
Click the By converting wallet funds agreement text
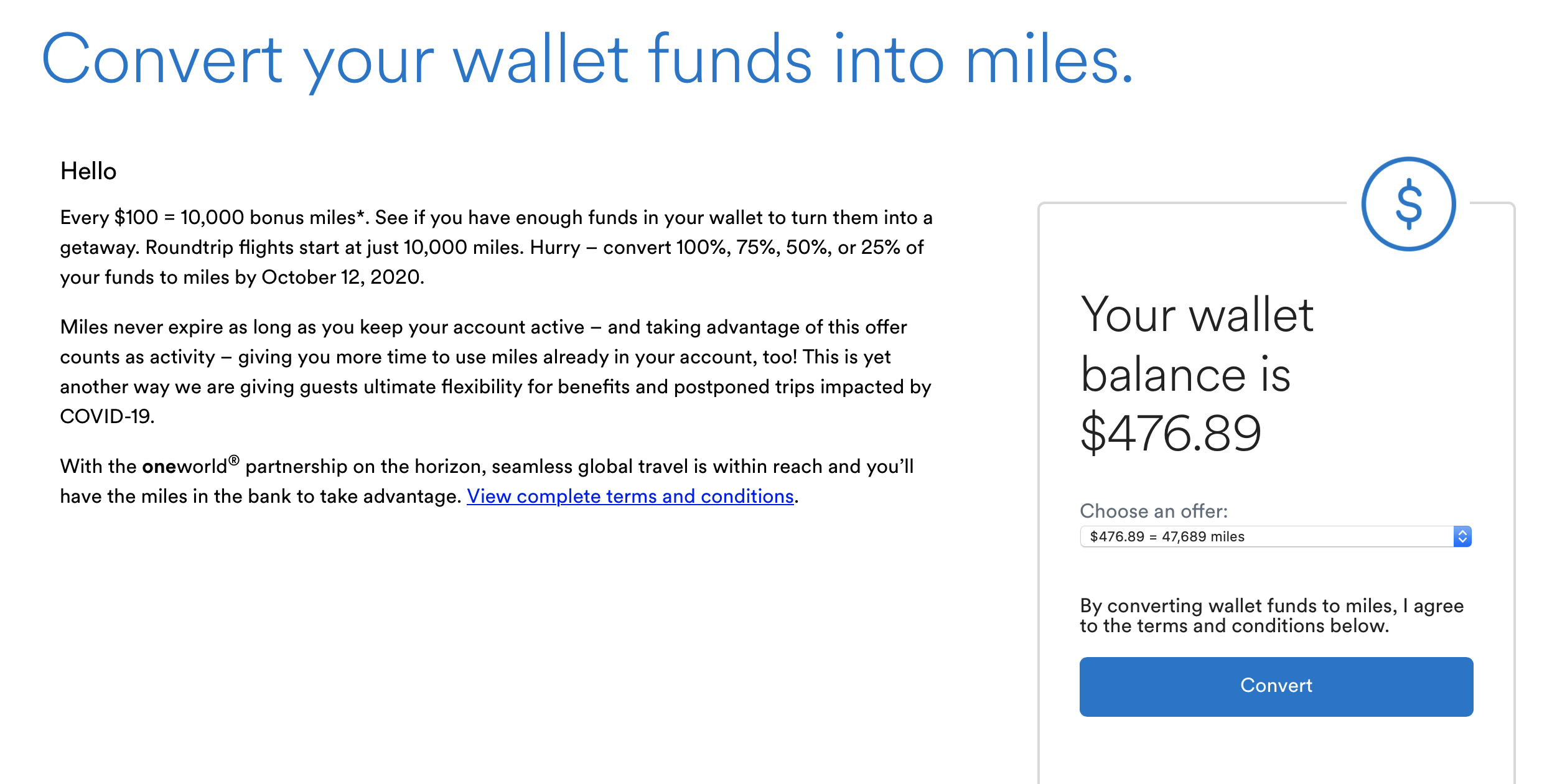point(1271,615)
